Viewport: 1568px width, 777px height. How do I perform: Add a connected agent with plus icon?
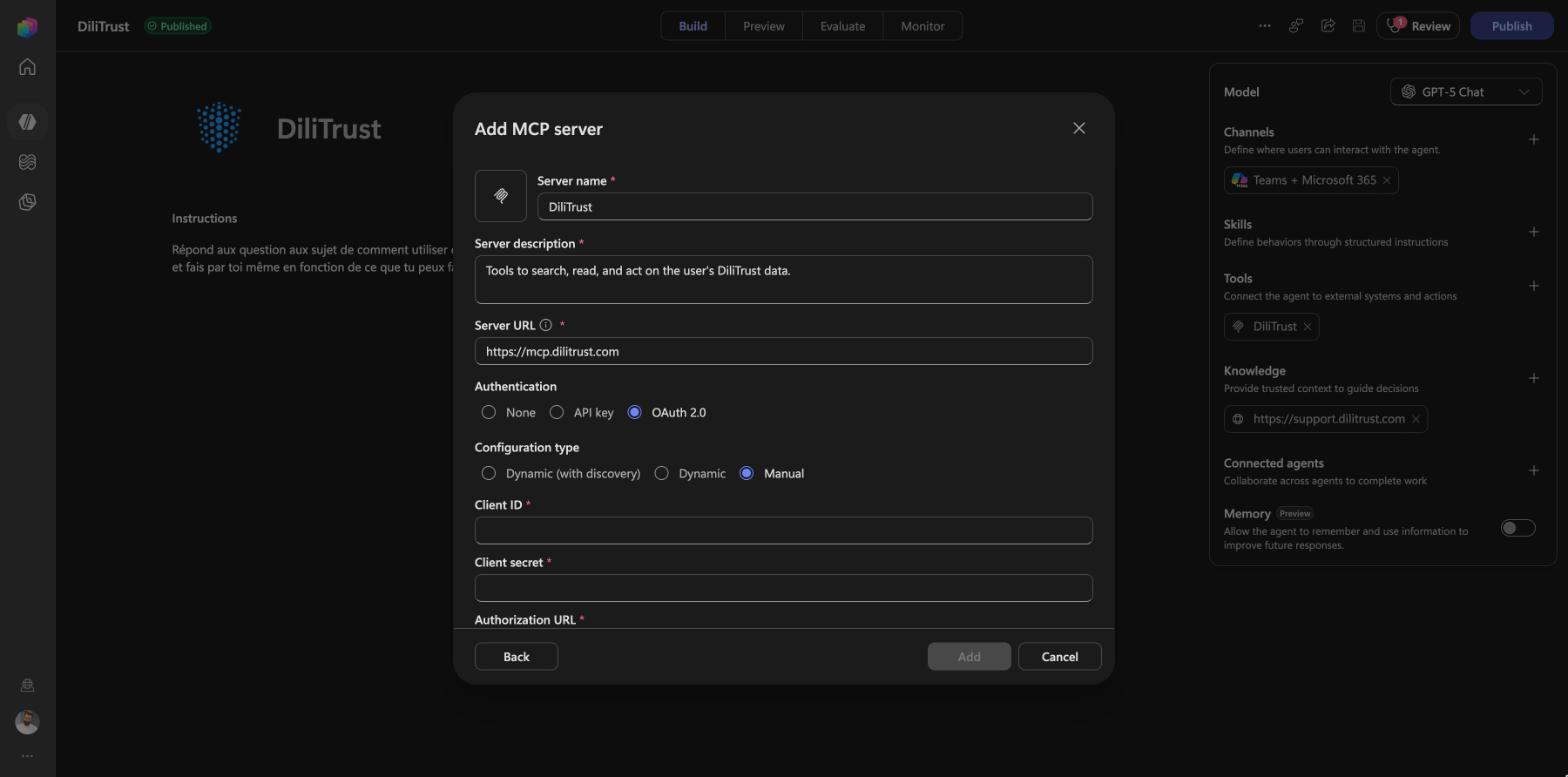coord(1534,471)
